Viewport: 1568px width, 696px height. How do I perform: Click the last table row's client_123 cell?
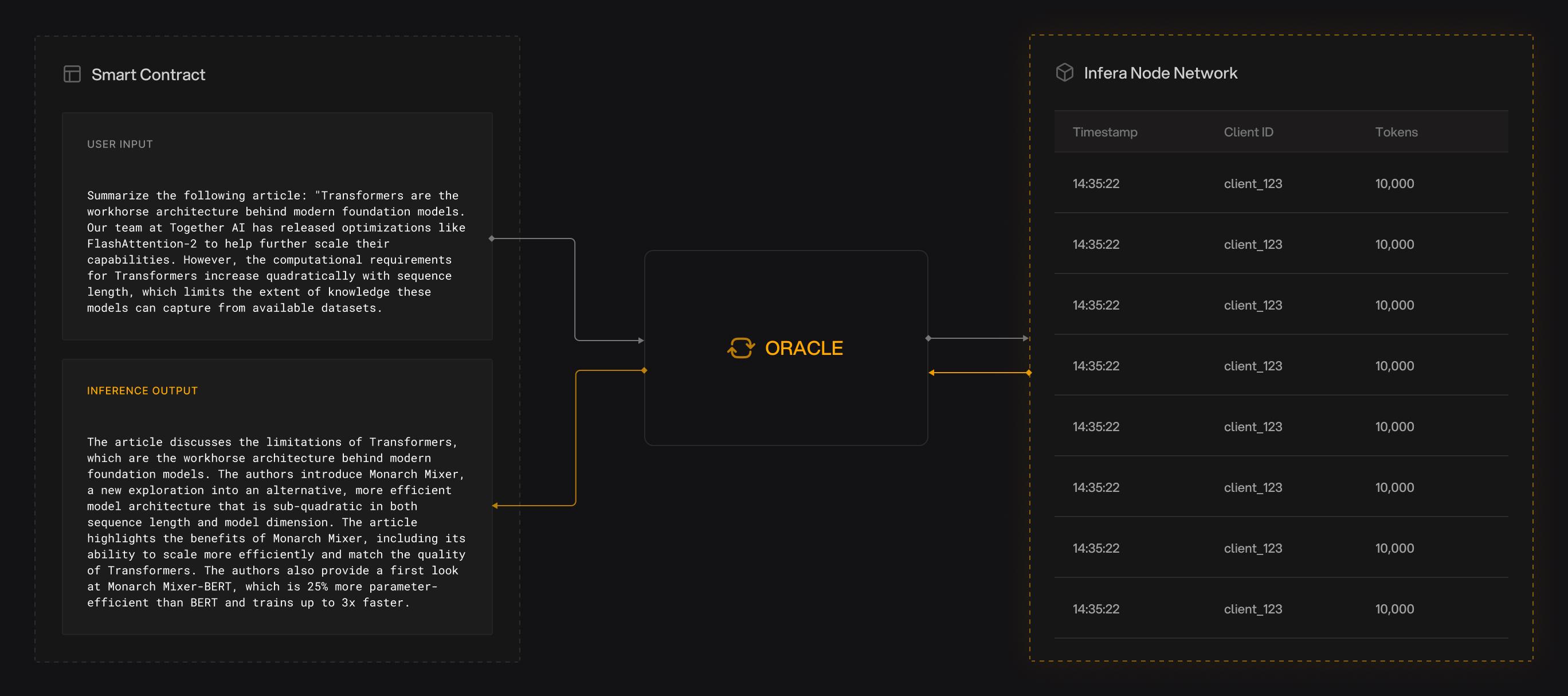coord(1253,609)
